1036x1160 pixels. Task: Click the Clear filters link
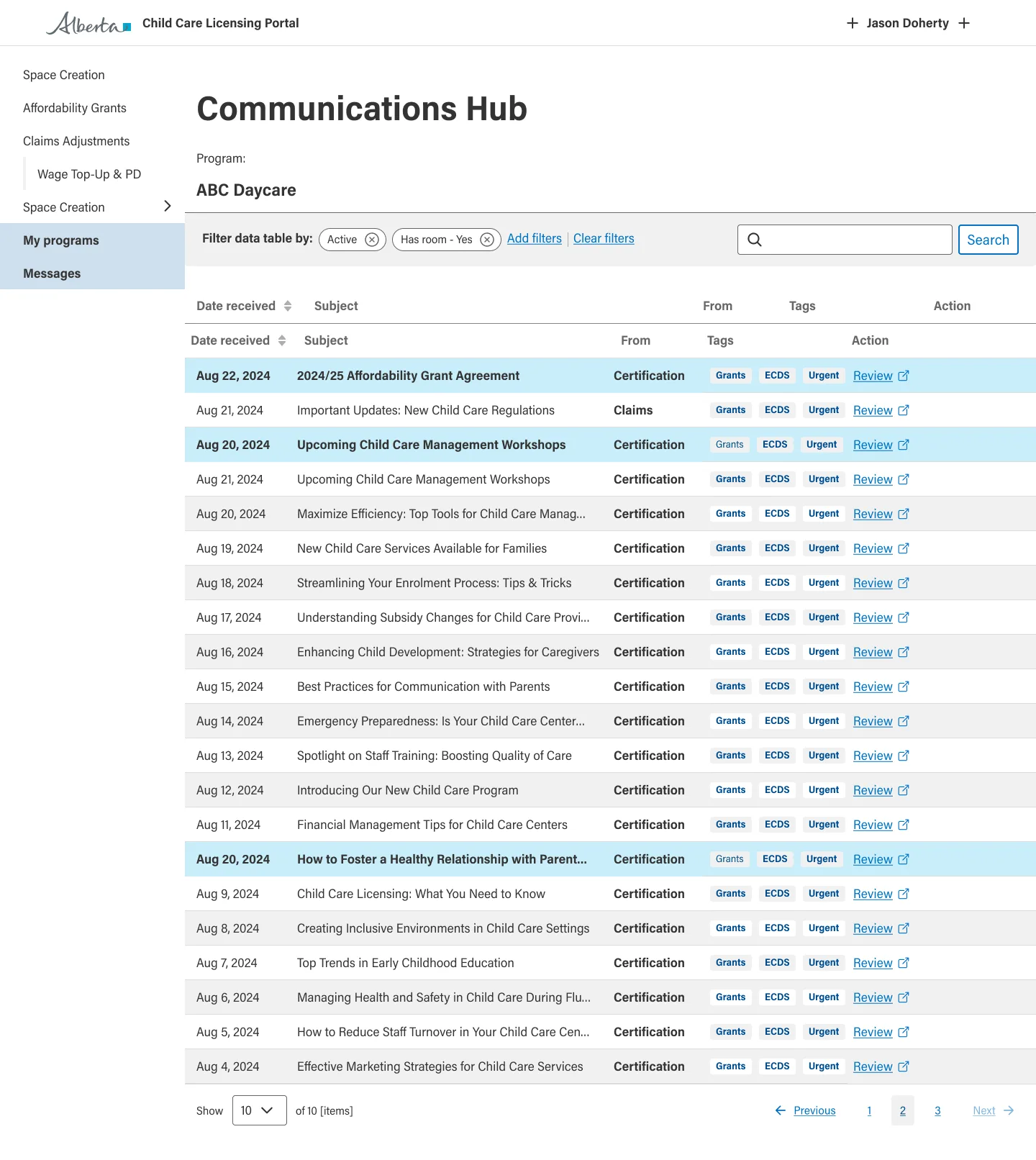click(x=604, y=238)
